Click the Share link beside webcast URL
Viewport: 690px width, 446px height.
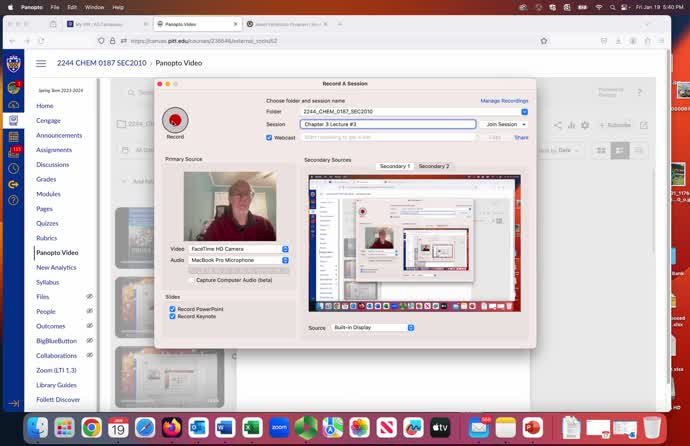coord(521,138)
